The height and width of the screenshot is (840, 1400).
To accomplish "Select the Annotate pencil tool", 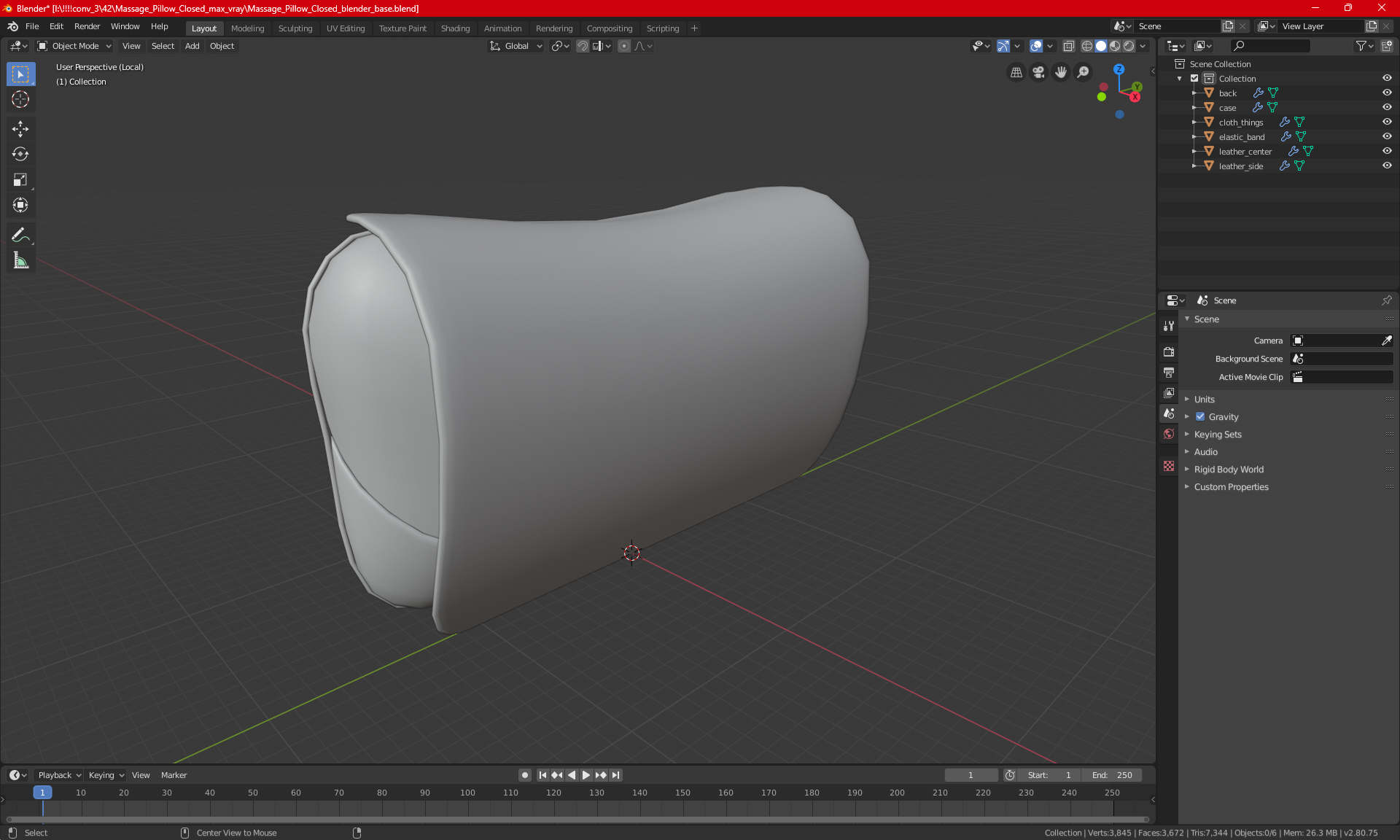I will point(20,235).
